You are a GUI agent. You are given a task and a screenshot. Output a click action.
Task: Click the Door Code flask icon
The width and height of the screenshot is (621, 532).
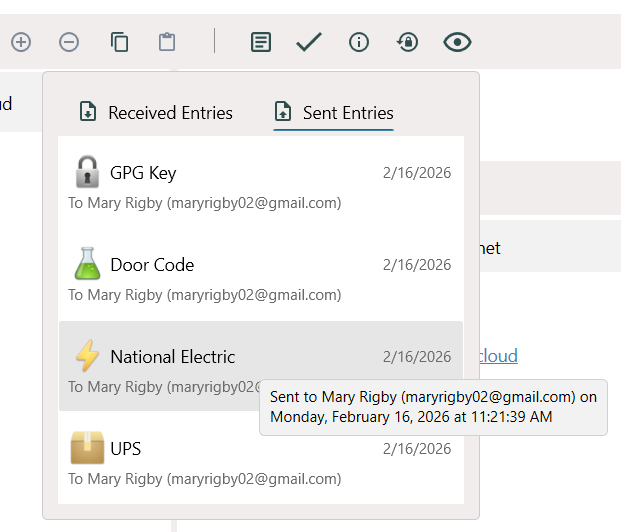pyautogui.click(x=87, y=263)
